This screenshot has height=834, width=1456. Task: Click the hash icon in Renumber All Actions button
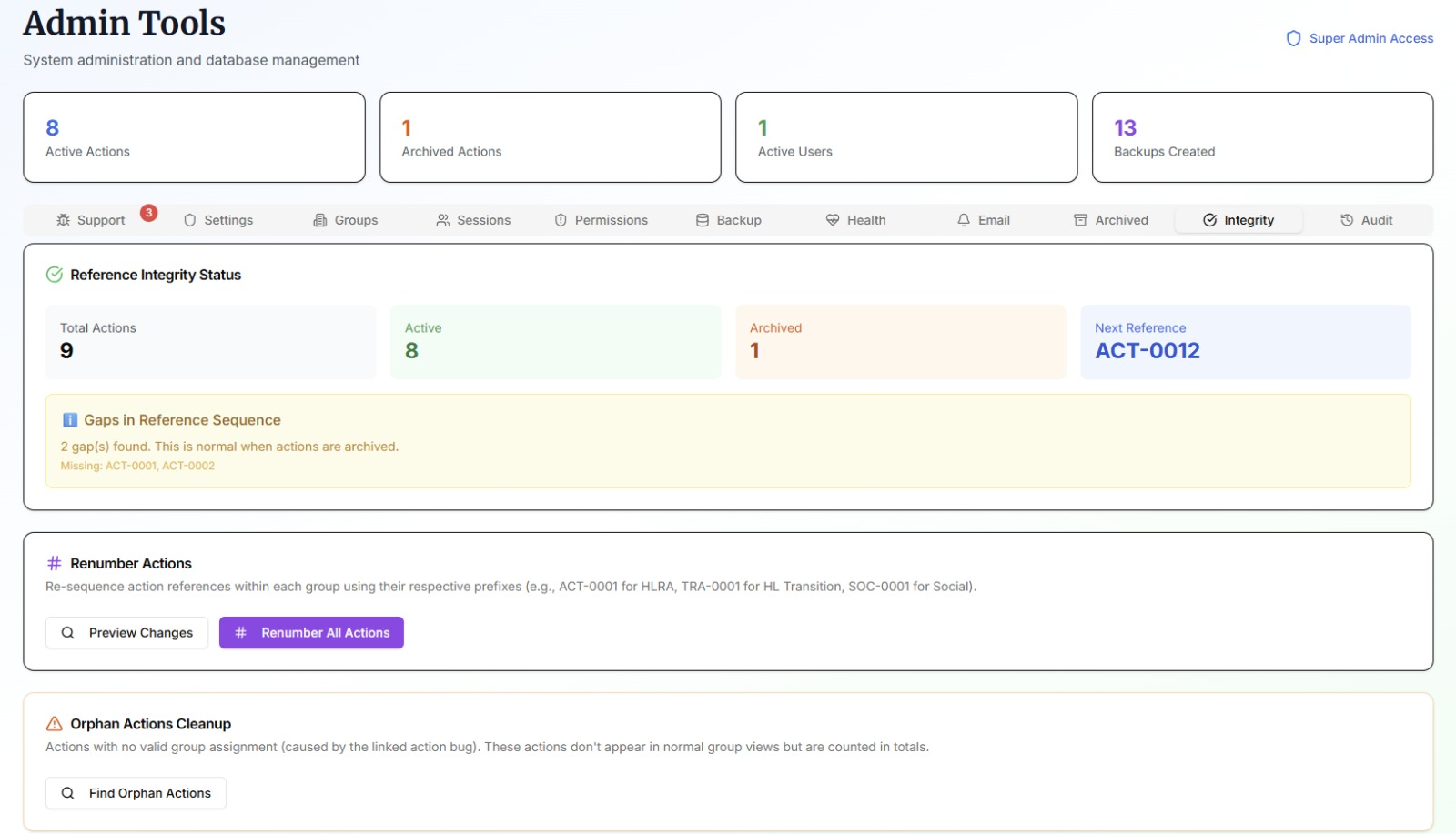[x=241, y=633]
